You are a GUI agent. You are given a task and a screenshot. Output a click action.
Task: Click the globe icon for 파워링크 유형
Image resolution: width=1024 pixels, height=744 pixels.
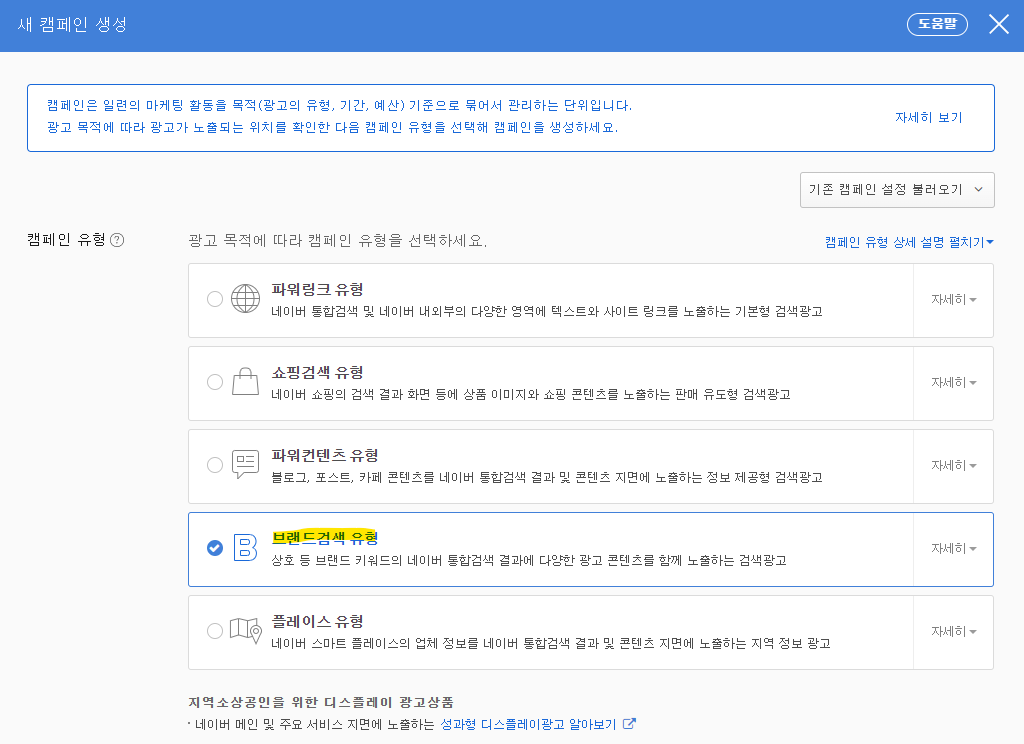246,299
